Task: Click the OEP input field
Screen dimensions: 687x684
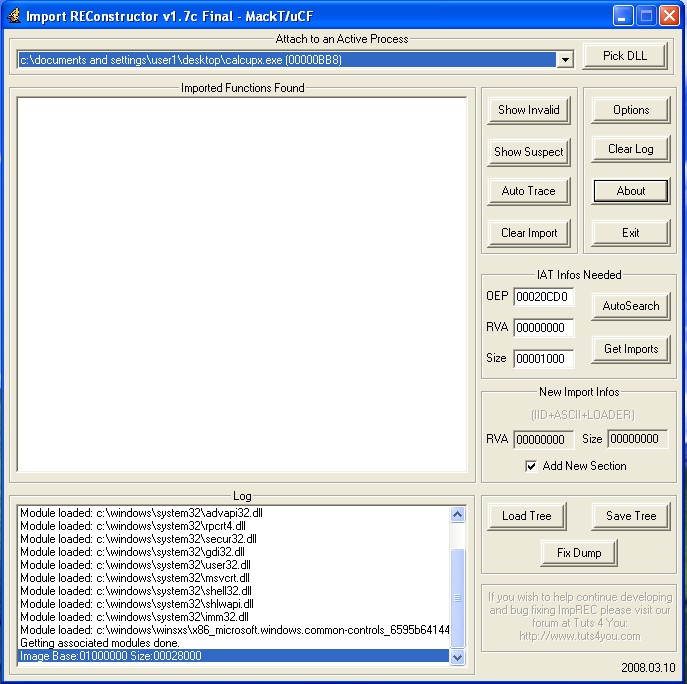Action: [543, 297]
